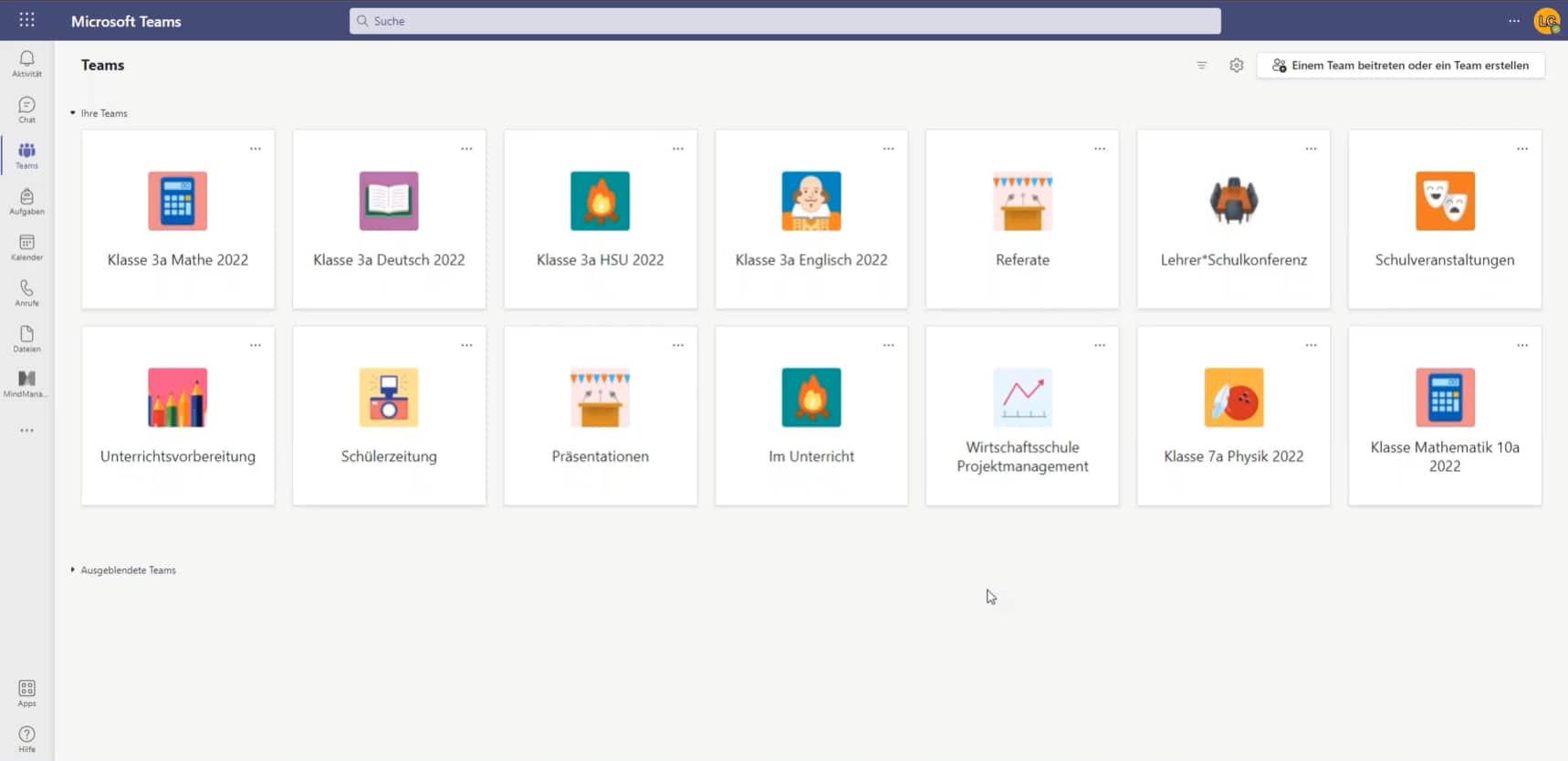Open the Klasse 3a HSU 2022 campfire icon

click(600, 201)
